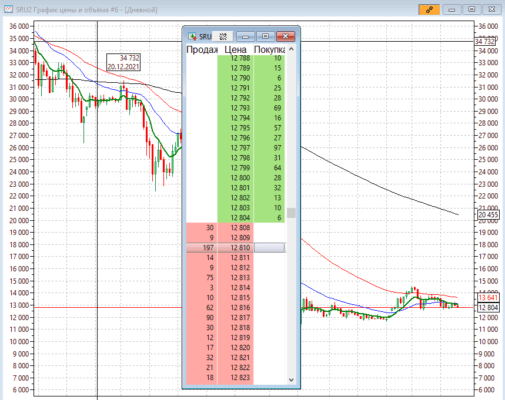
Task: Maximize the SRU order book window
Action: [x=265, y=36]
